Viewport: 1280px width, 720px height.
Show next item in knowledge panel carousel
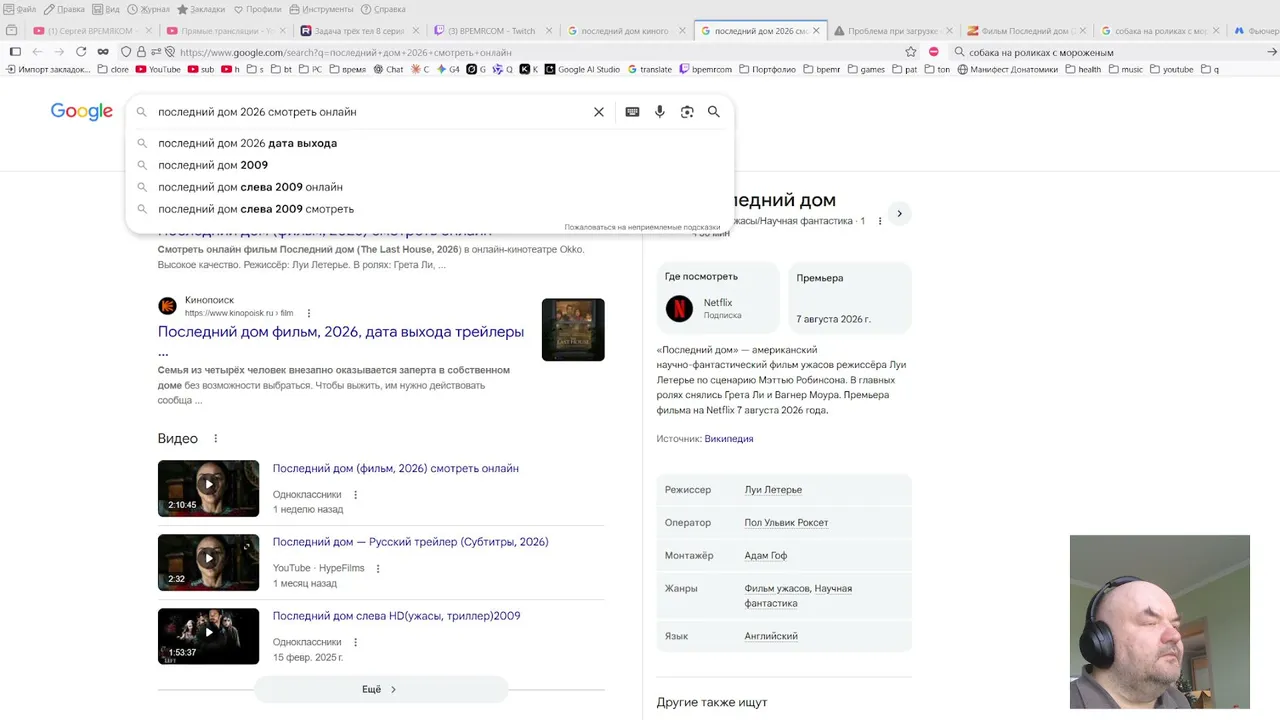[x=899, y=213]
